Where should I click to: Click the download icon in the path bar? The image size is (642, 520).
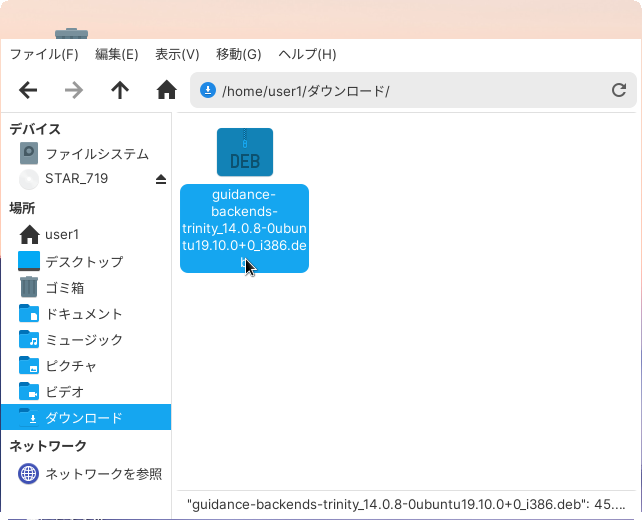click(208, 90)
